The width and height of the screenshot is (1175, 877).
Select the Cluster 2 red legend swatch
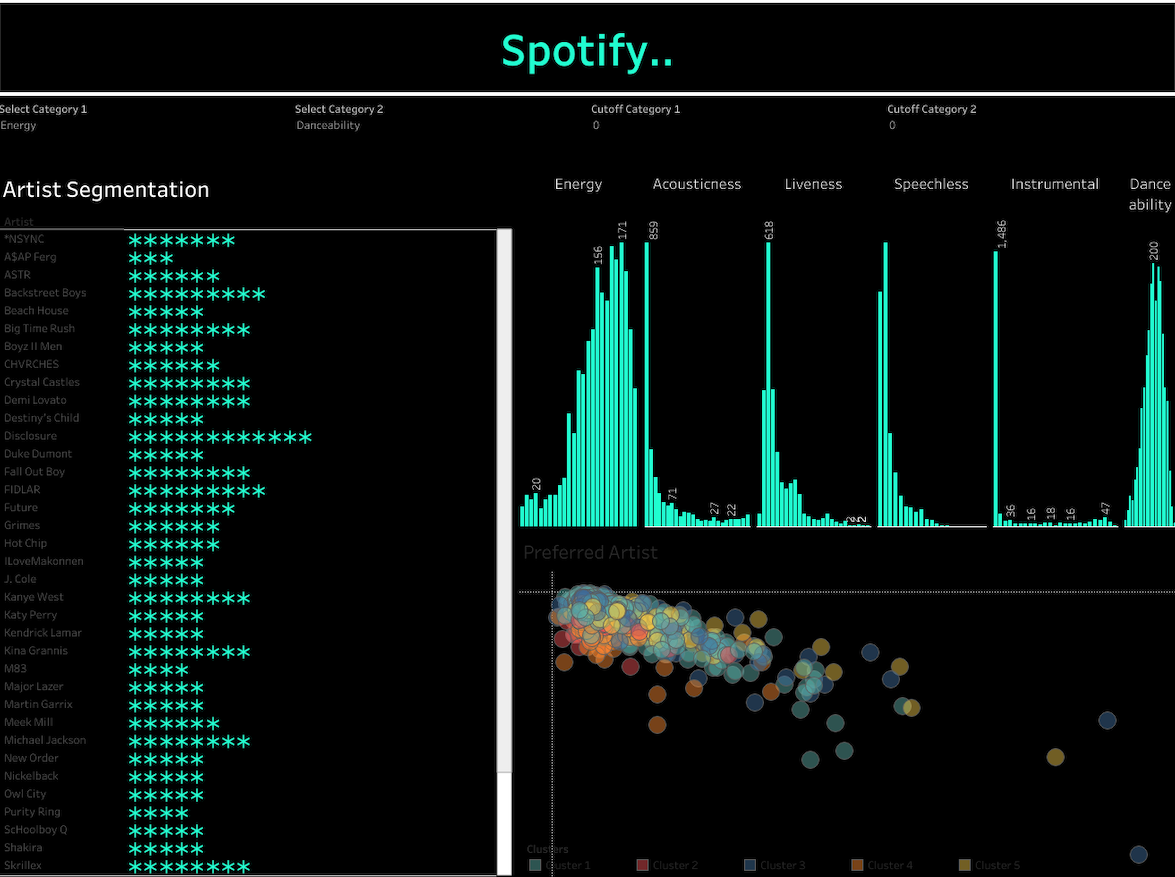coord(643,865)
